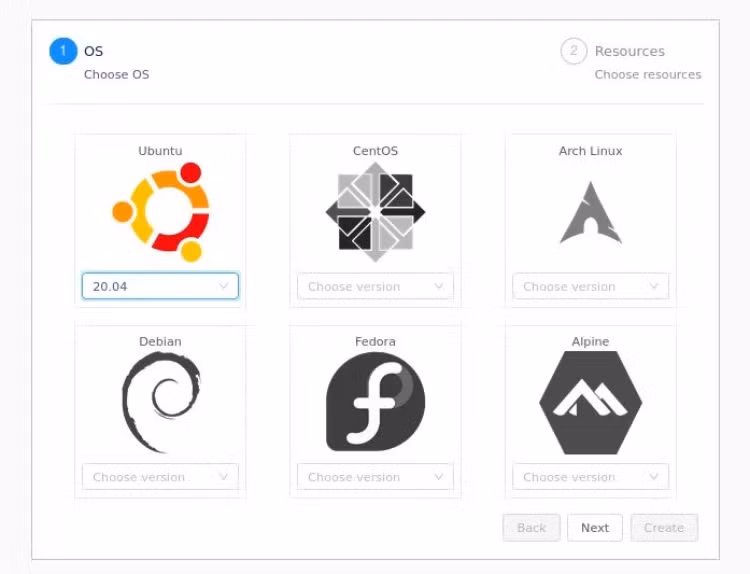Image resolution: width=750 pixels, height=574 pixels.
Task: Click the Back button
Action: 531,528
